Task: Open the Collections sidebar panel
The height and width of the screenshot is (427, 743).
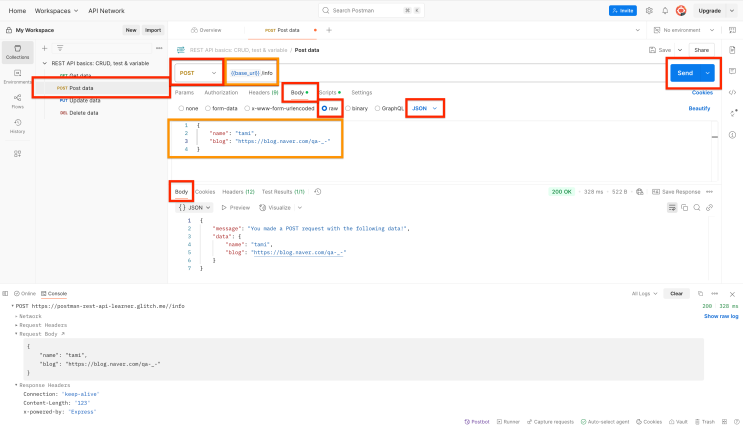Action: click(x=18, y=52)
